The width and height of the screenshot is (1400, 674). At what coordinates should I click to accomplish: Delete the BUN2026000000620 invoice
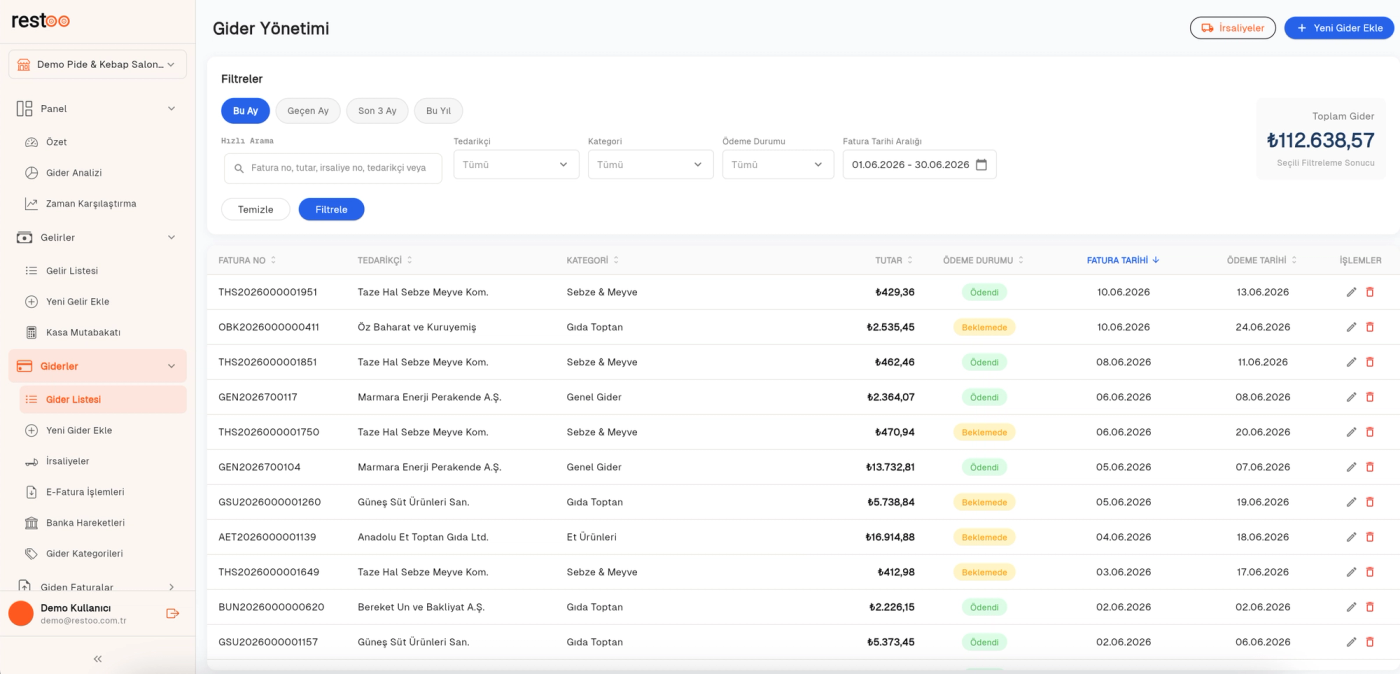(x=1370, y=607)
